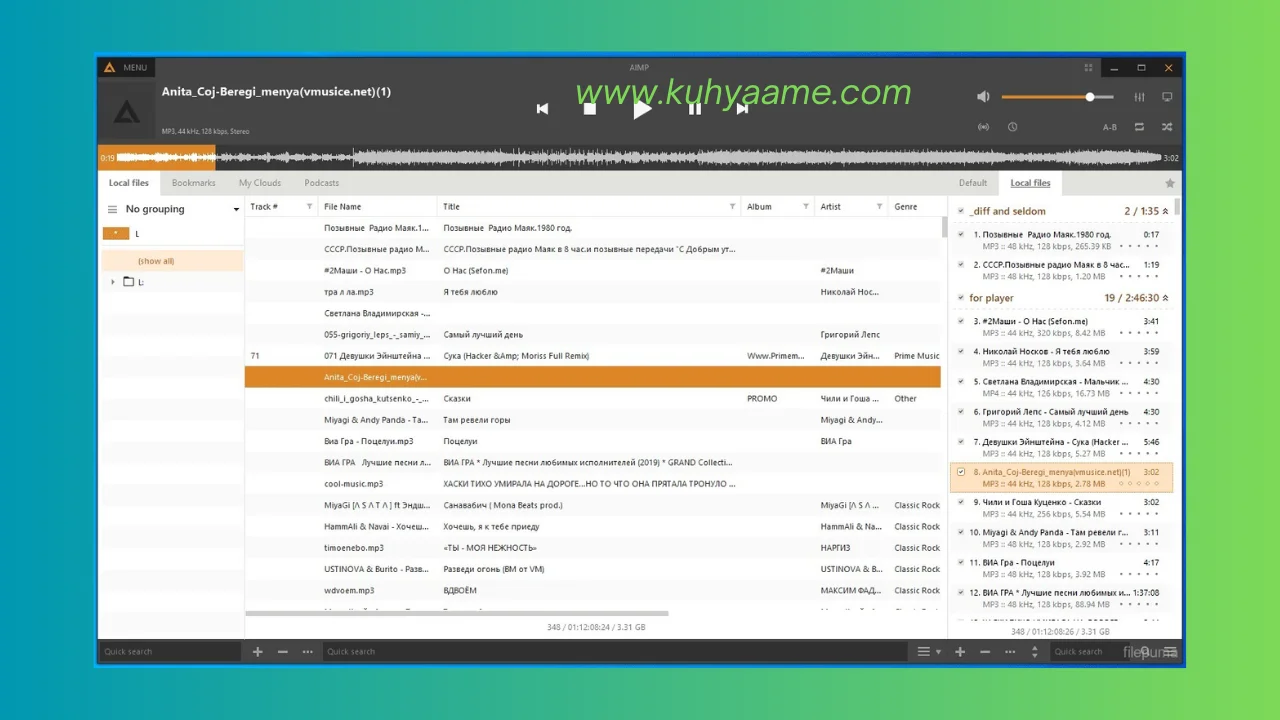Open the playlist view list dropdown
Viewport: 1280px width, 720px height.
(x=929, y=652)
